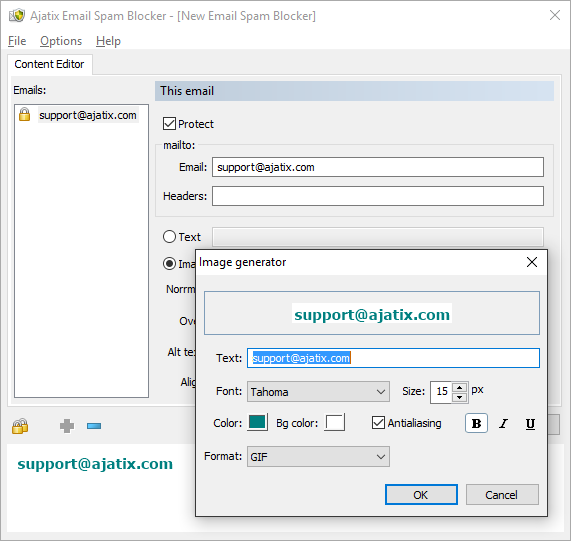Click the minus icon to remove an email
This screenshot has height=541, width=571.
(x=94, y=426)
